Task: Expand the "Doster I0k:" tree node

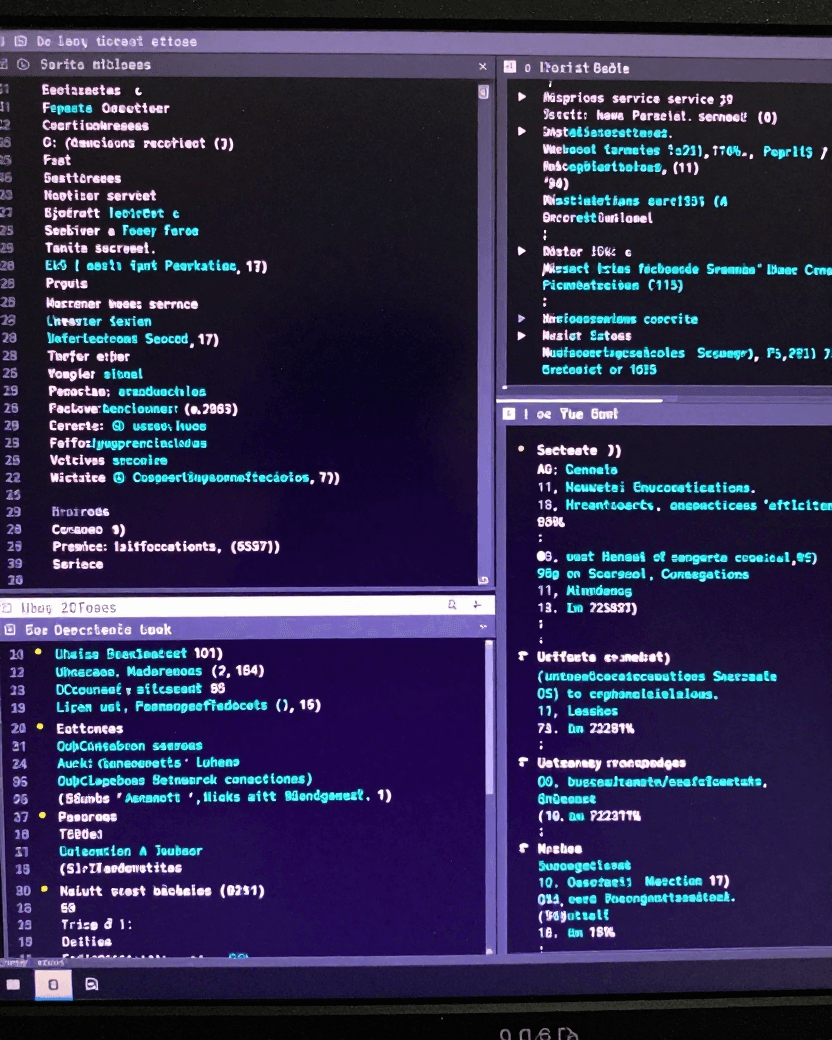Action: click(x=522, y=251)
